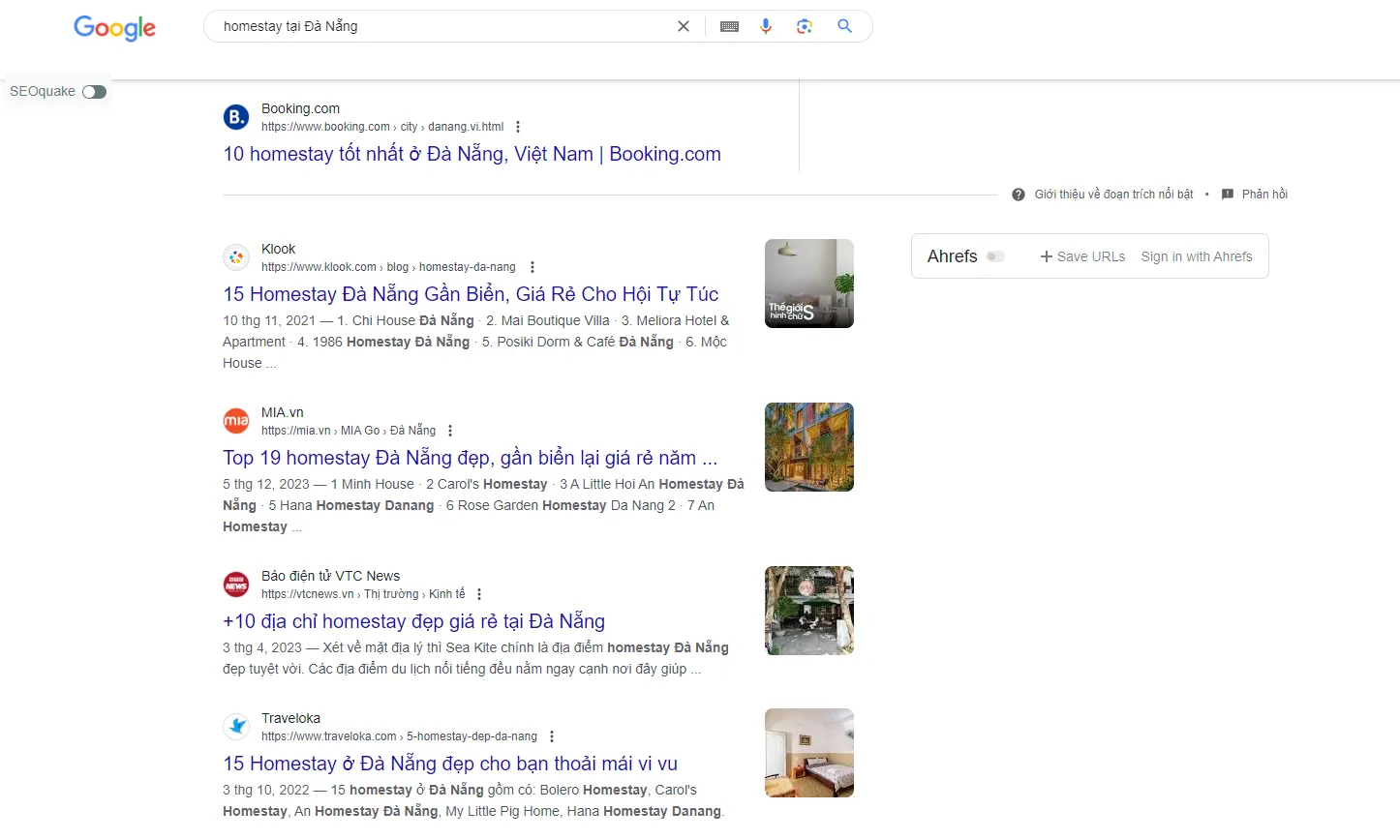This screenshot has height=840, width=1400.
Task: Open Google Lens image search
Action: 805,26
